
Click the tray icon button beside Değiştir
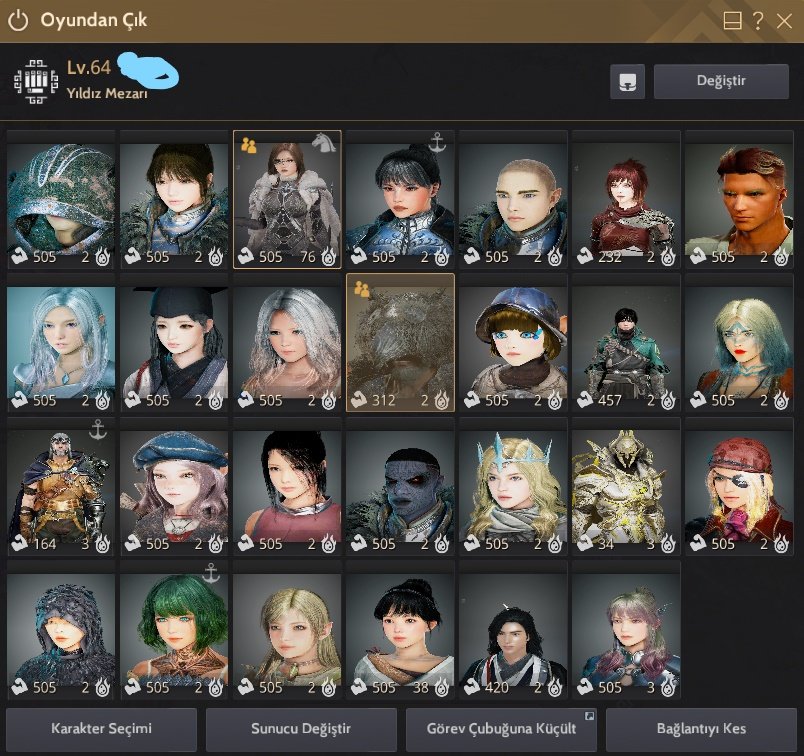click(x=628, y=82)
